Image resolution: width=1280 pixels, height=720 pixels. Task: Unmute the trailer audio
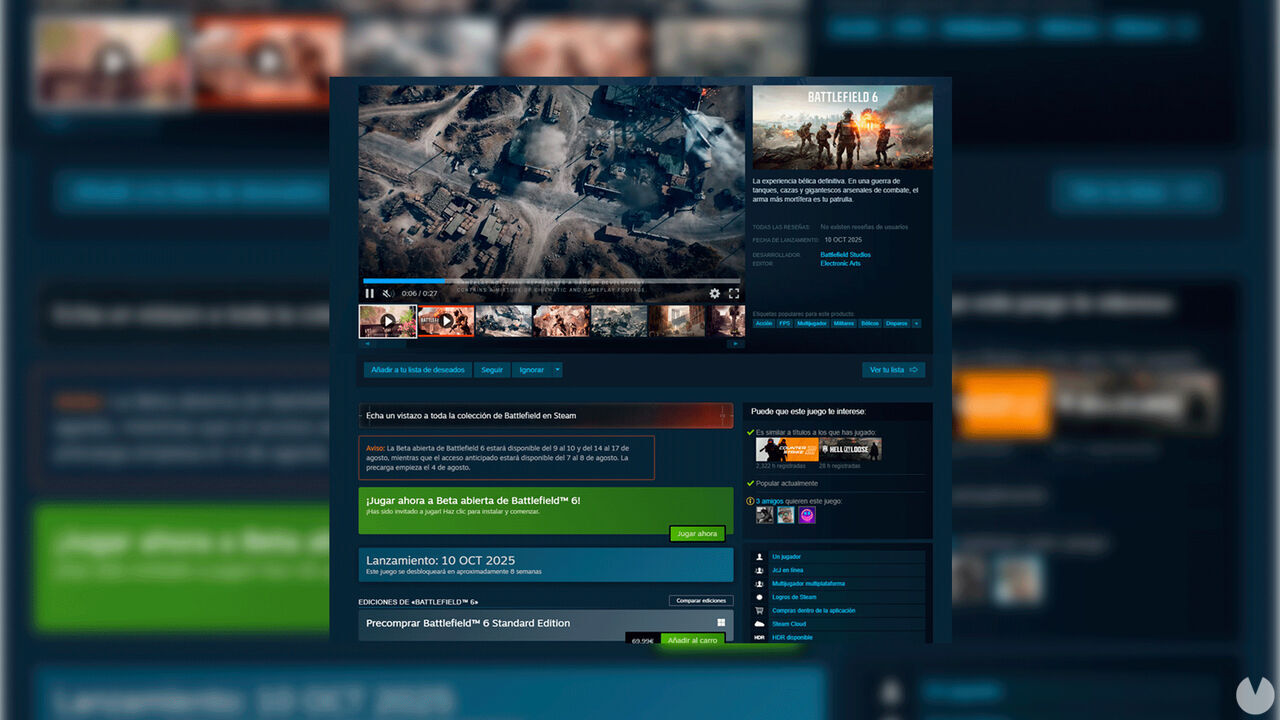point(387,293)
